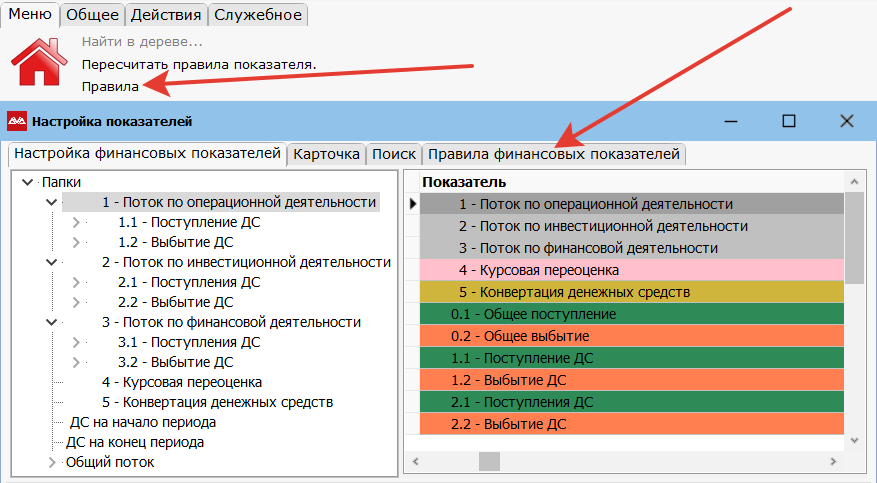Select tree item ДС на начало периода
Viewport: 877px width, 483px height.
pyautogui.click(x=143, y=422)
